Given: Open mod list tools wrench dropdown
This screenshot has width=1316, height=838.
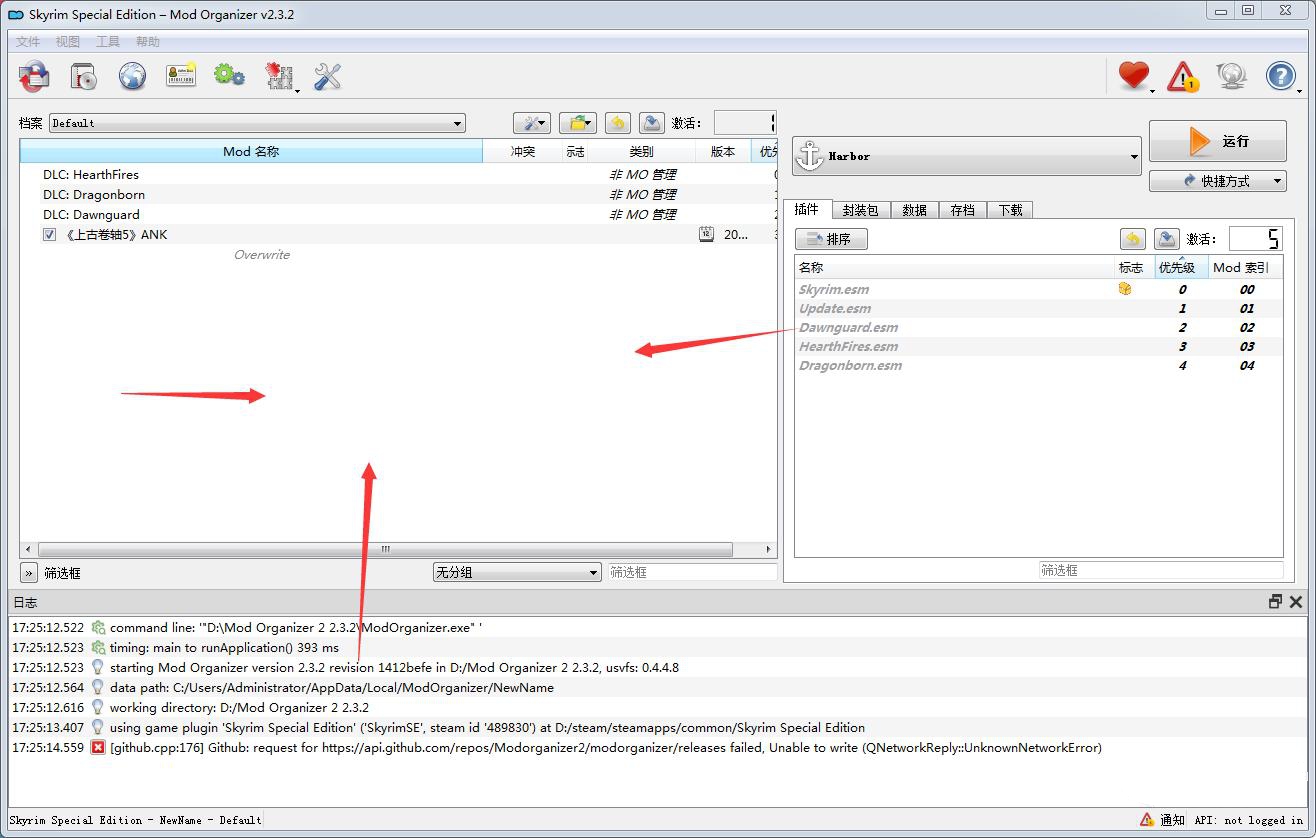Looking at the screenshot, I should pos(532,123).
